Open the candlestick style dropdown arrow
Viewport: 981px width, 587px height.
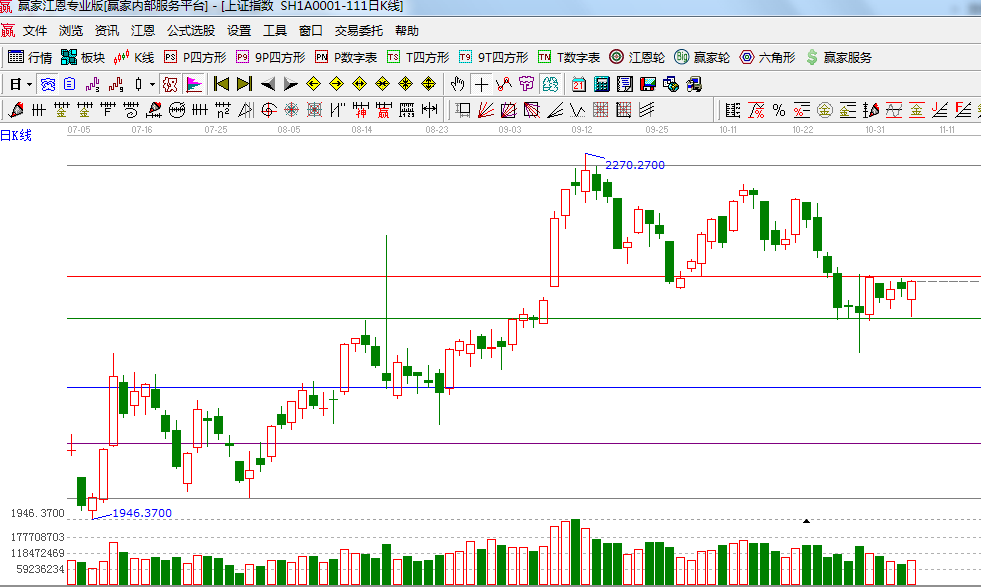click(151, 84)
